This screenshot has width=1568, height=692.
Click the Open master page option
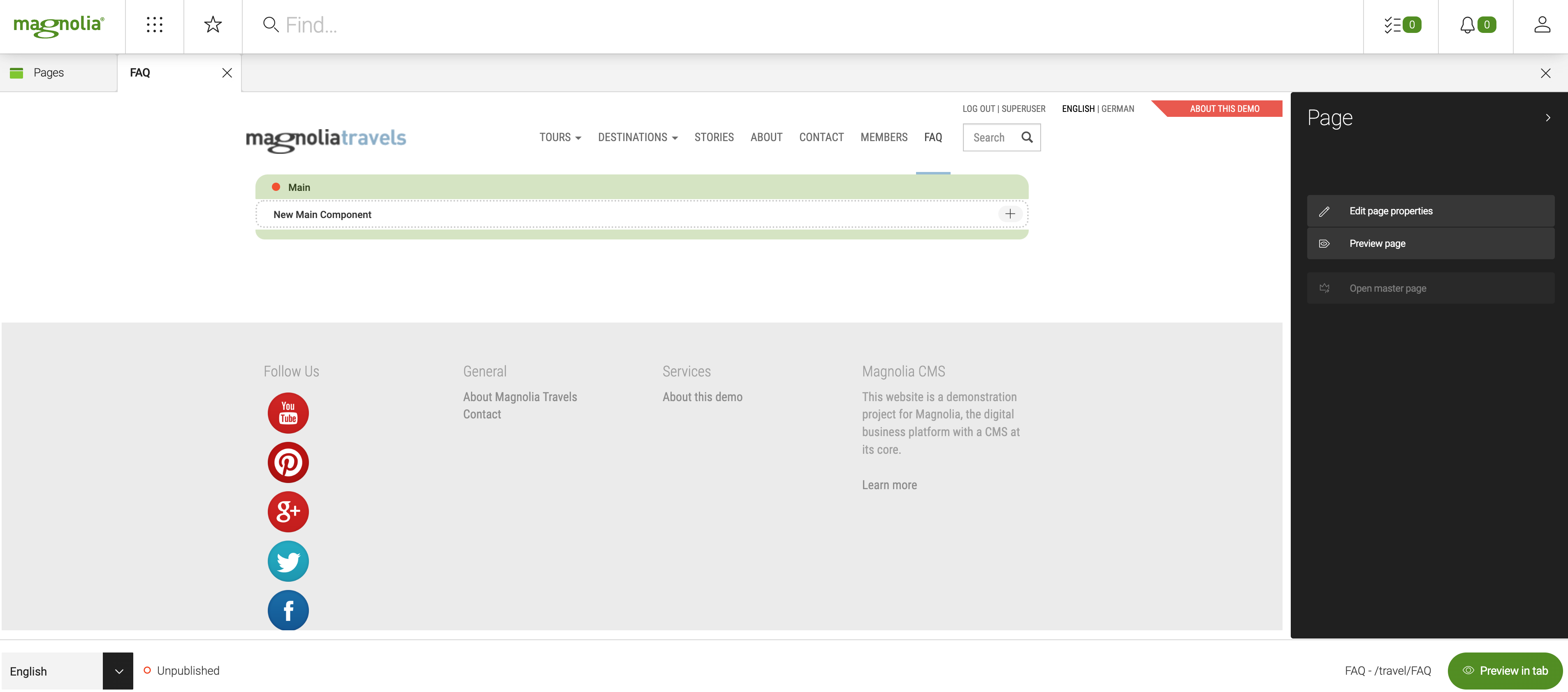click(x=1388, y=288)
